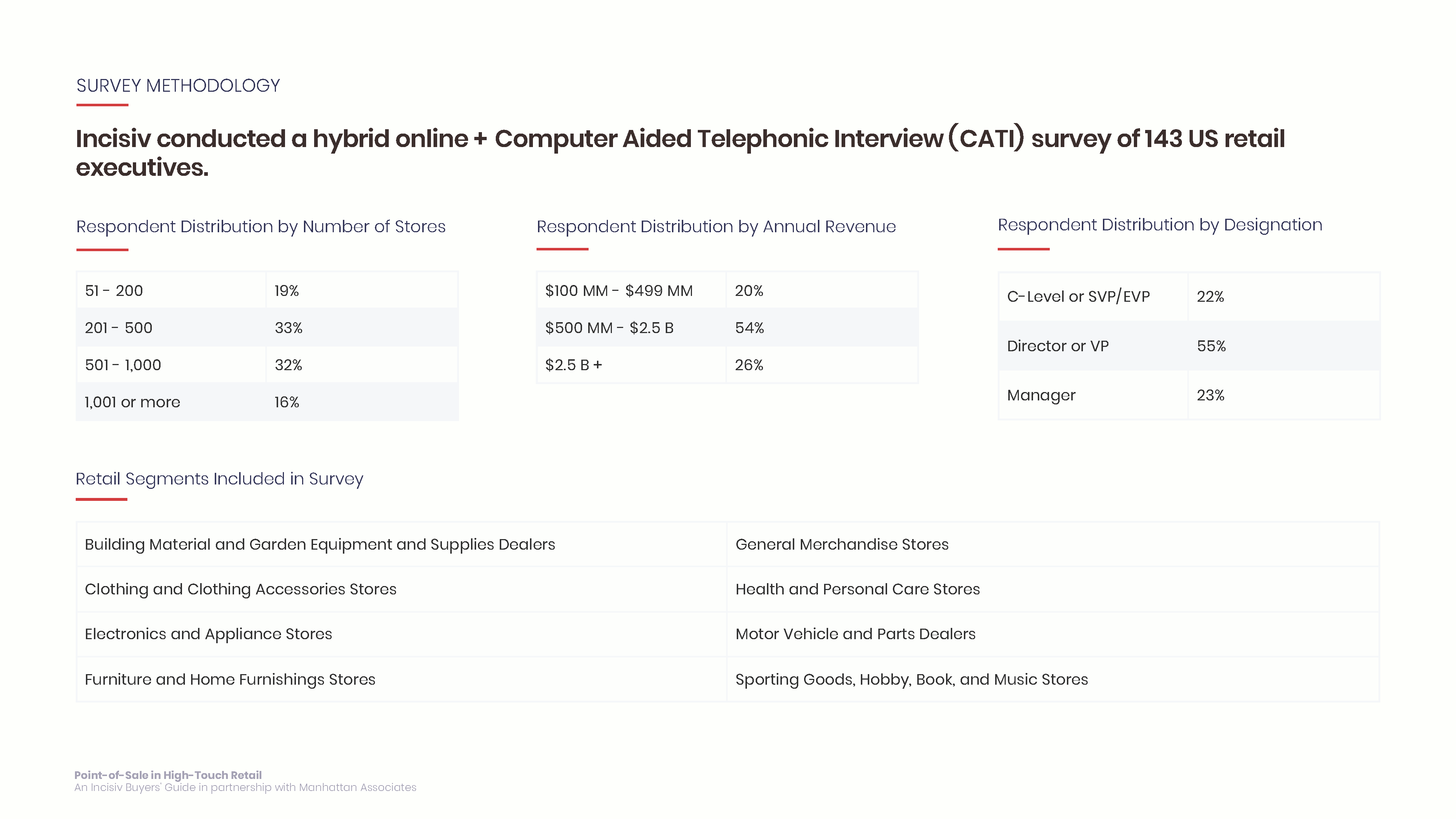The width and height of the screenshot is (1456, 819).
Task: Click Respondent Distribution by Annual Revenue heading
Action: 716,227
